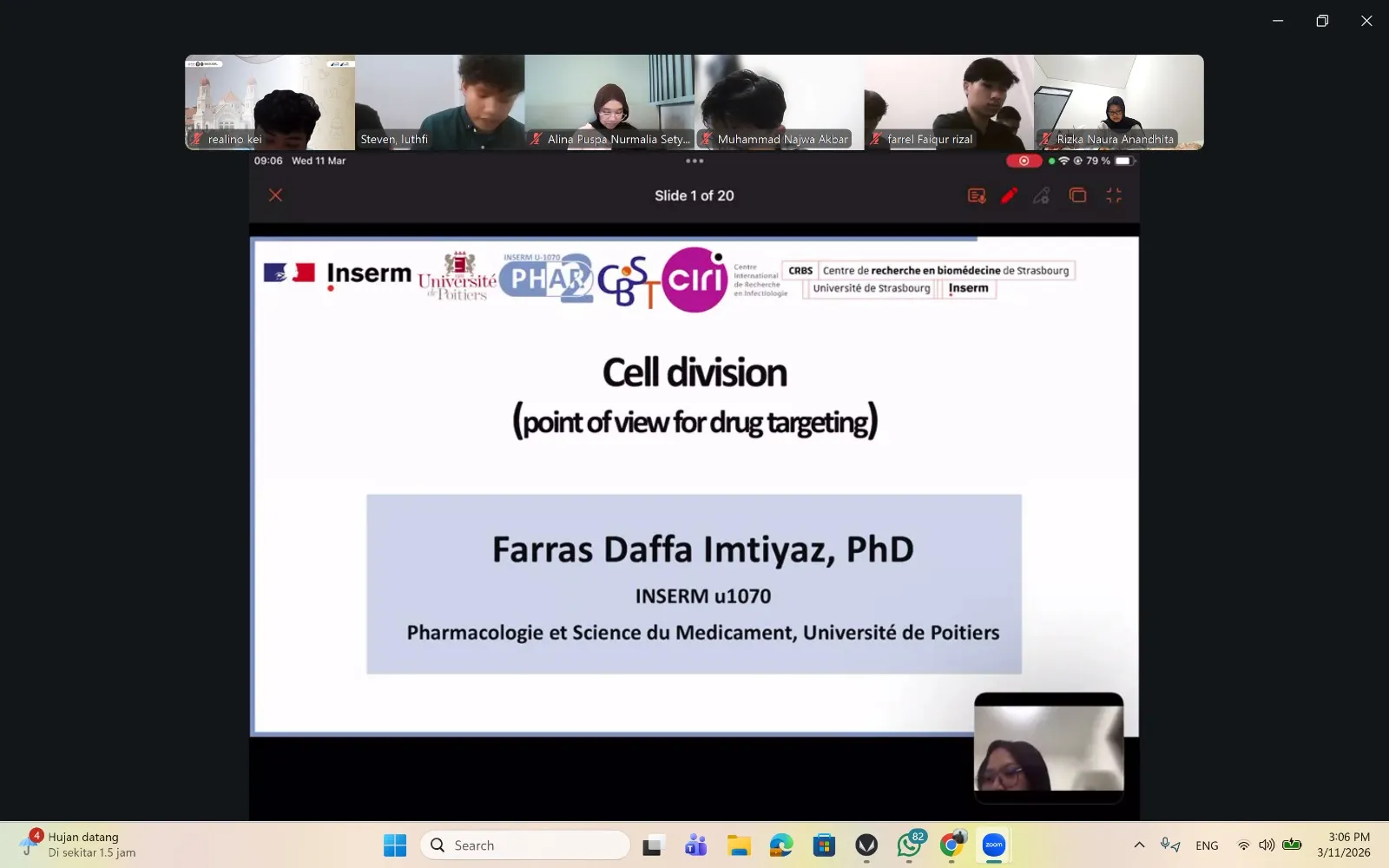The width and height of the screenshot is (1389, 868).
Task: Open WhatsApp from the taskbar
Action: coord(909,845)
